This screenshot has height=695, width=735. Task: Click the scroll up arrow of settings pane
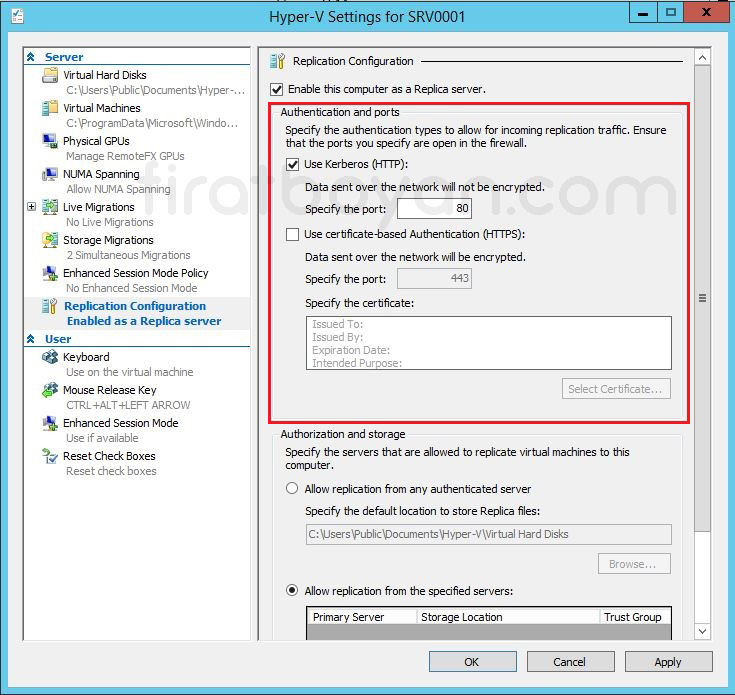[702, 58]
